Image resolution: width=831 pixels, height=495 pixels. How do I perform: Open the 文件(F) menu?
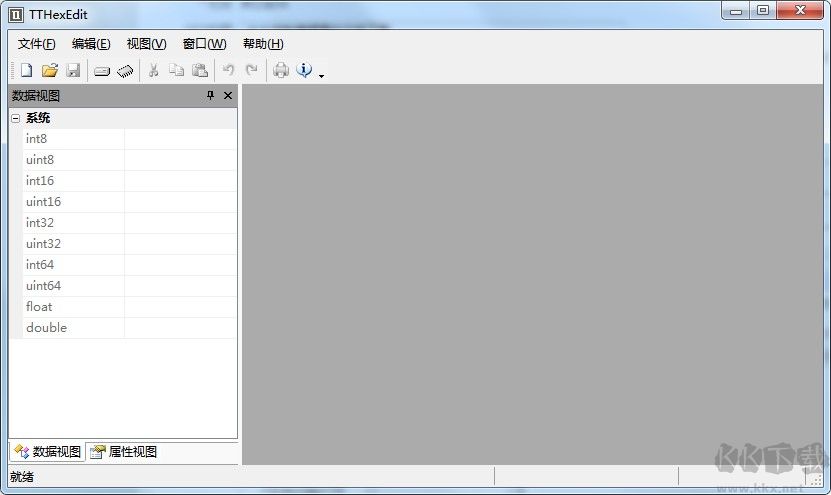pos(37,44)
